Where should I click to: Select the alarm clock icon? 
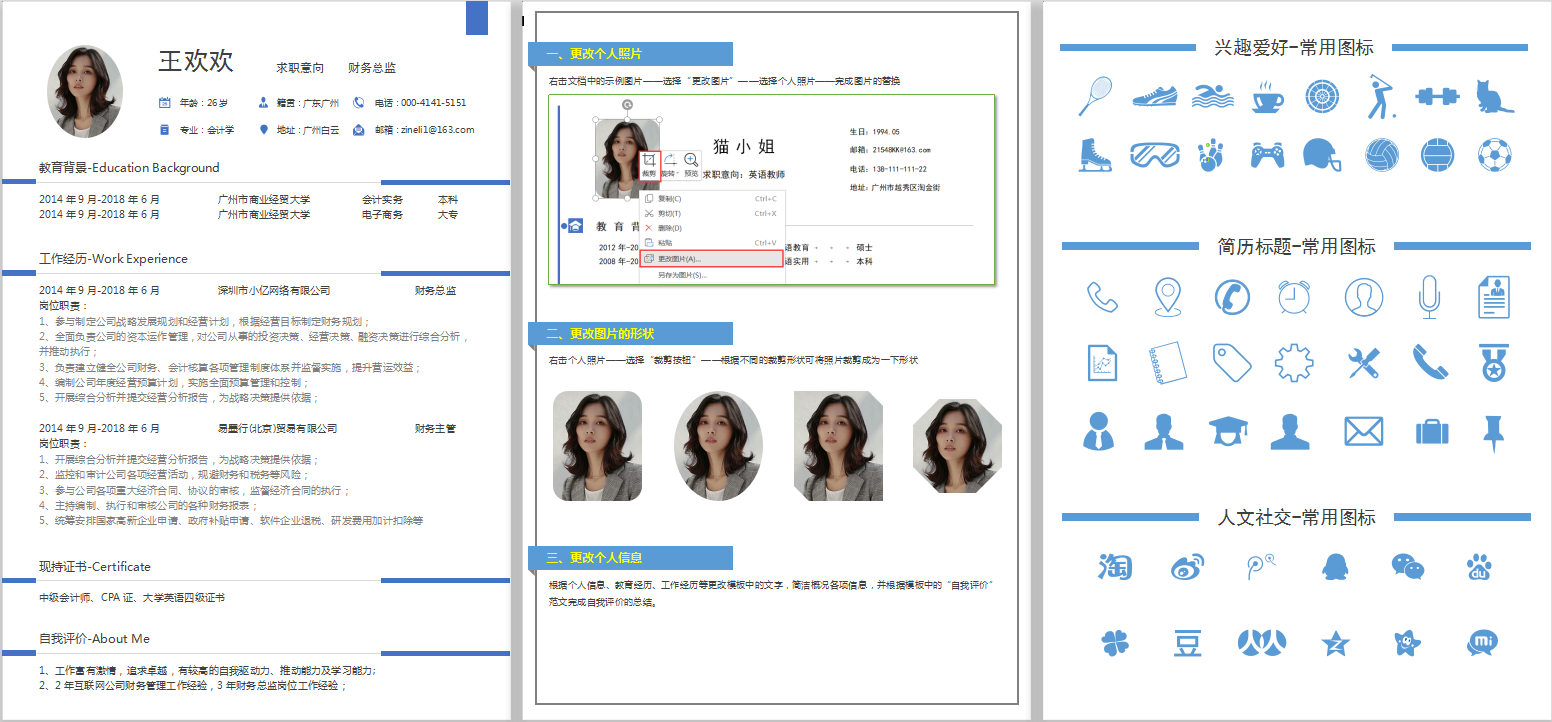point(1293,296)
